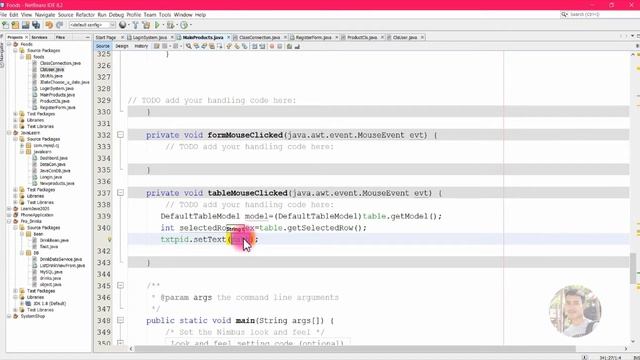Select MySQL.java in DB package
The image size is (640, 360).
tap(51, 272)
